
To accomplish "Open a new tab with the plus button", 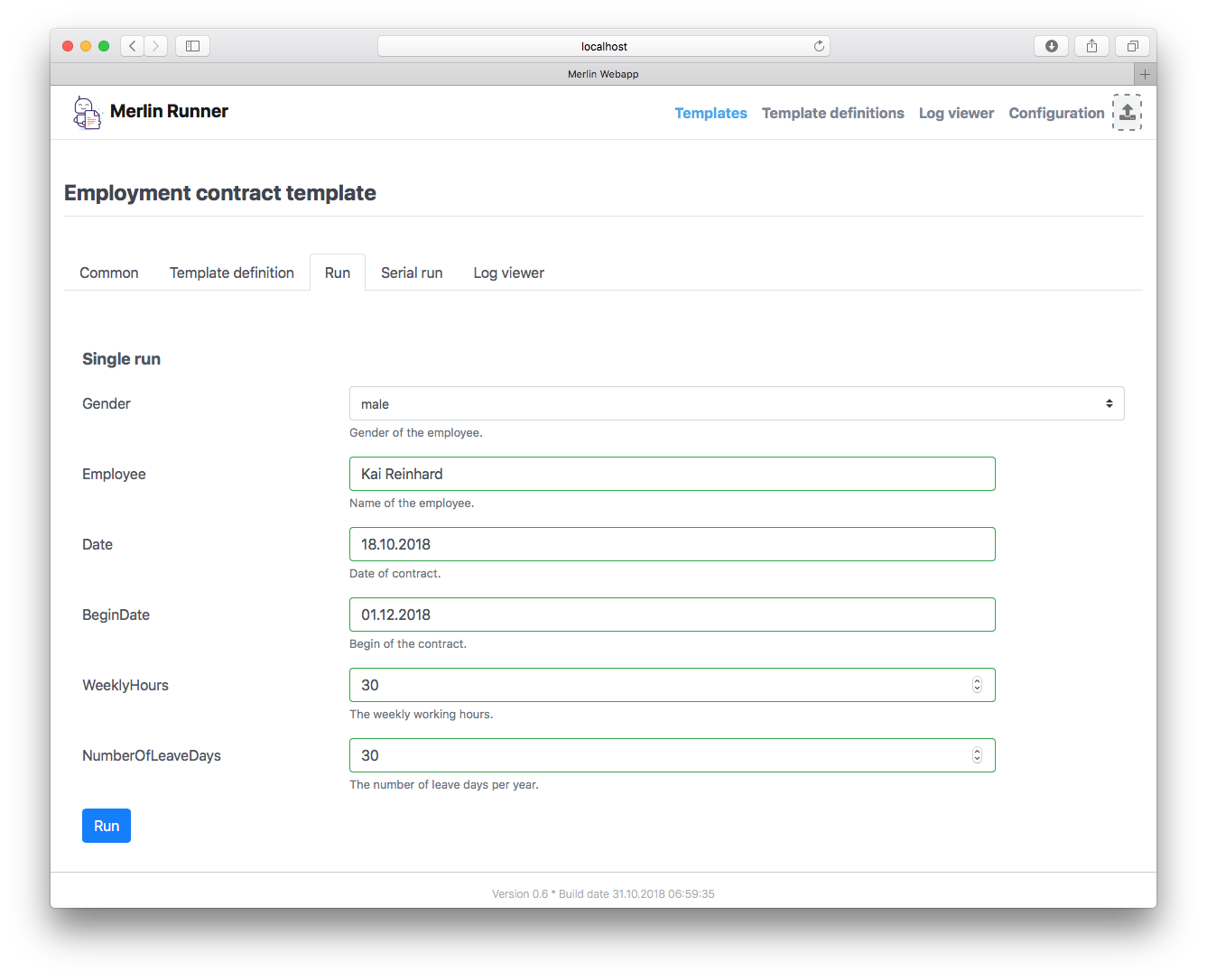I will (x=1145, y=73).
